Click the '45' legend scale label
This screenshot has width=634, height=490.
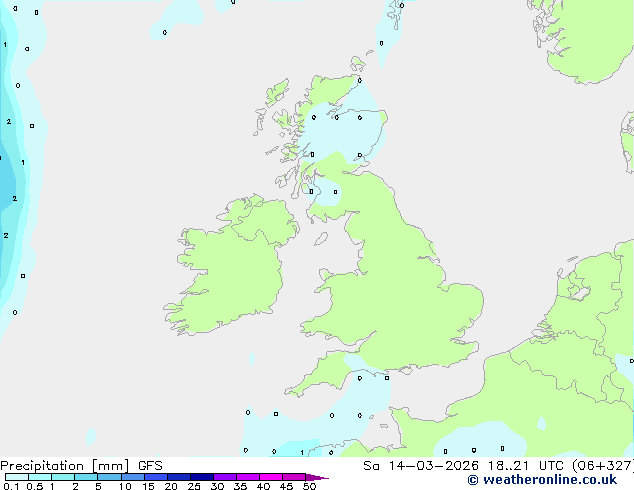(286, 486)
